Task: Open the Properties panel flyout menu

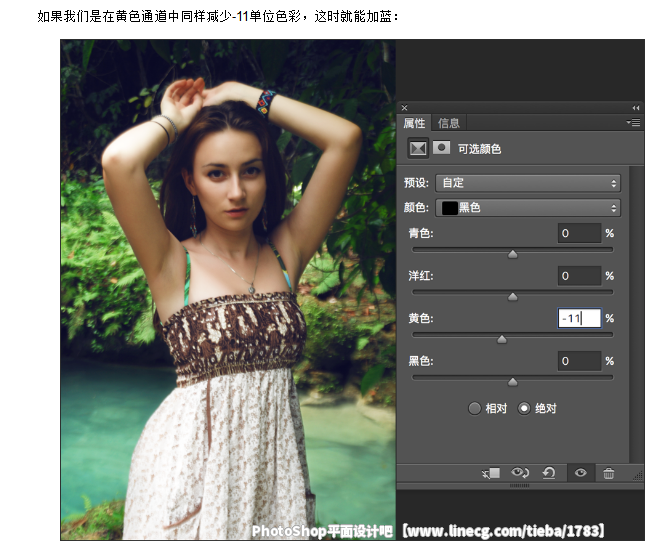Action: (633, 122)
